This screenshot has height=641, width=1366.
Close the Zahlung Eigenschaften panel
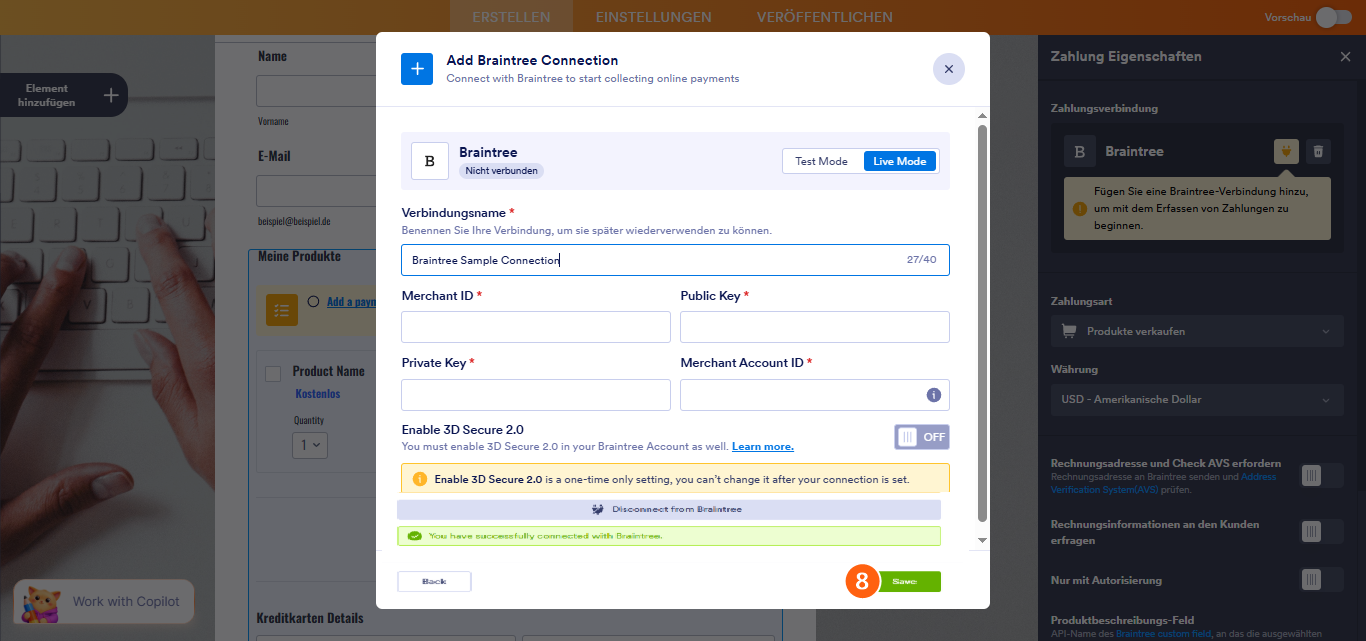coord(1345,57)
